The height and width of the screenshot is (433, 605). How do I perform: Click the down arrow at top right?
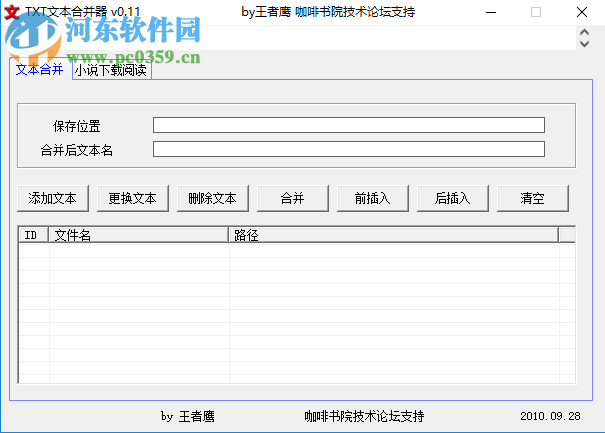(x=585, y=44)
